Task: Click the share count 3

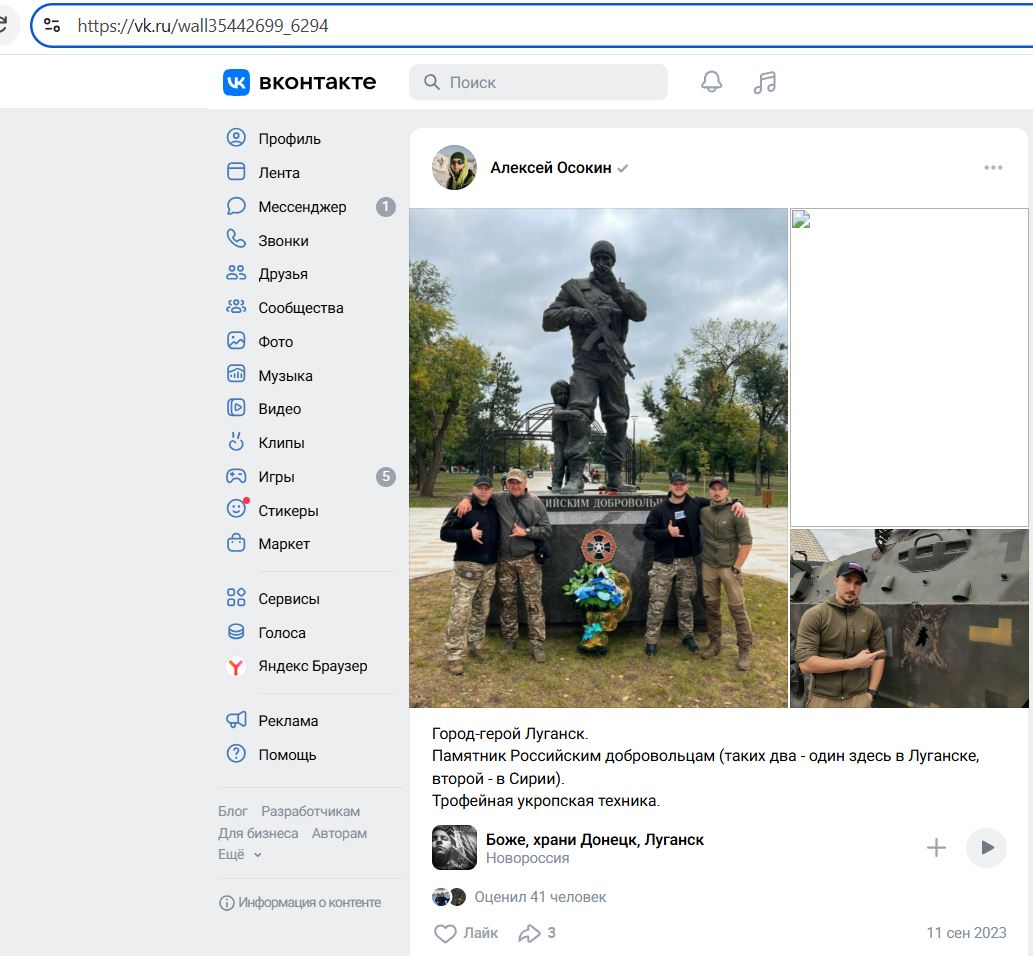Action: tap(551, 934)
